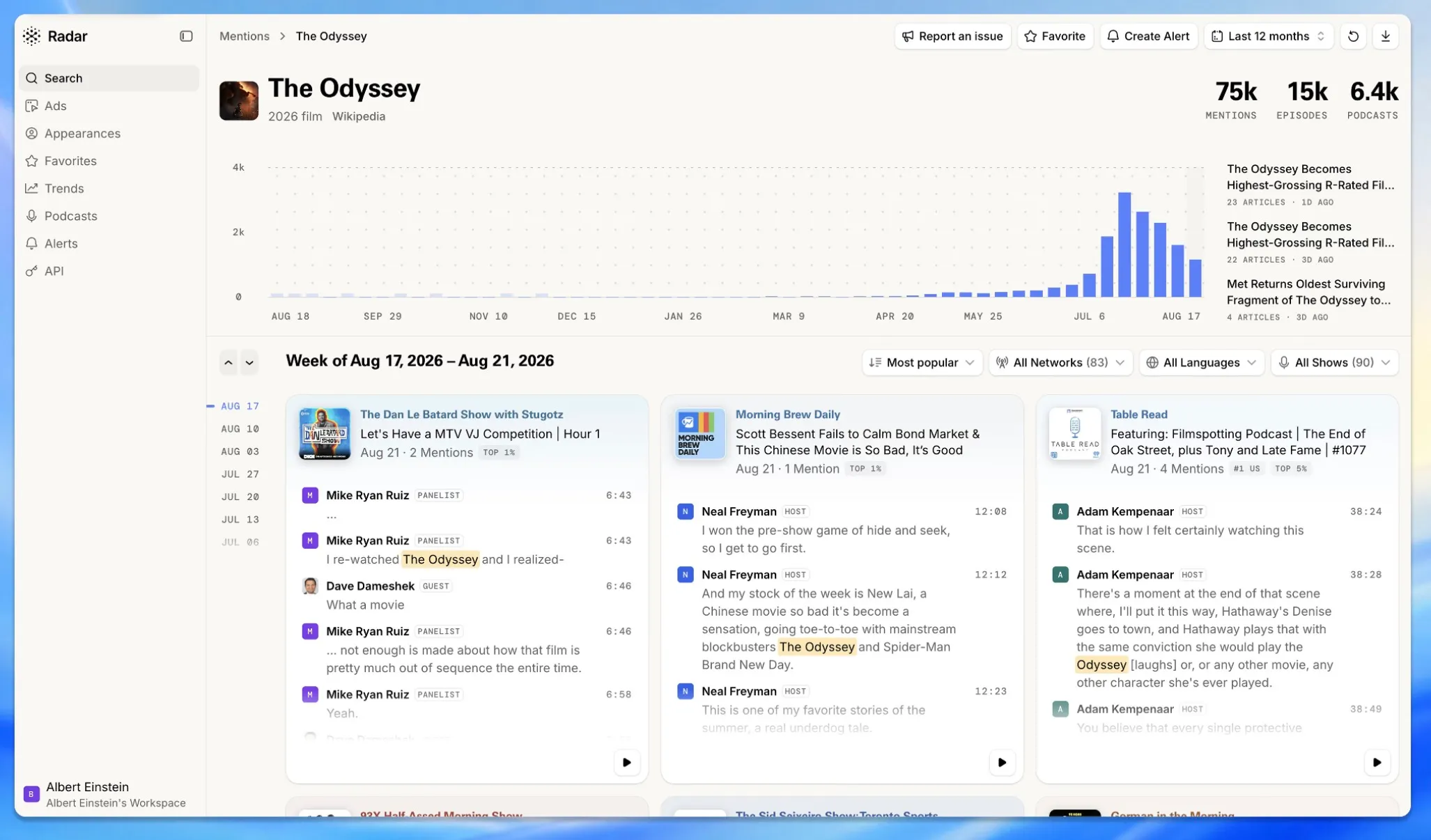
Task: Open the All Networks (83) filter dropdown
Action: (1061, 362)
